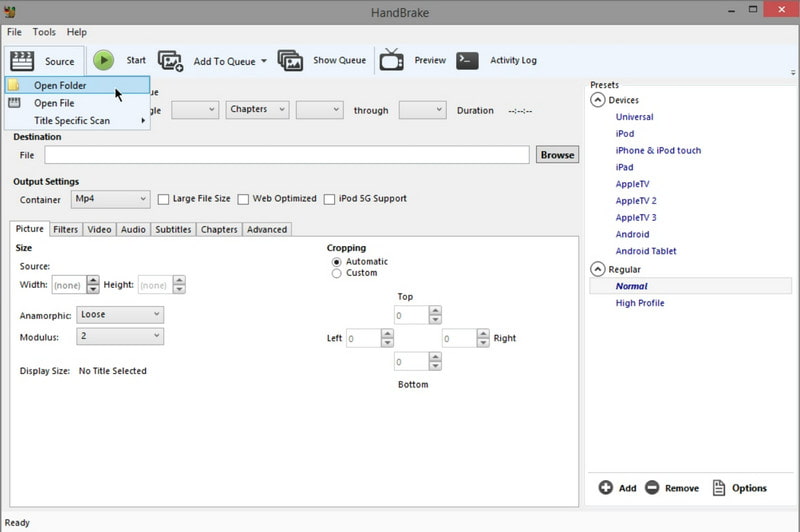Viewport: 800px width, 532px height.
Task: Open the Show Queue icon
Action: click(x=290, y=61)
